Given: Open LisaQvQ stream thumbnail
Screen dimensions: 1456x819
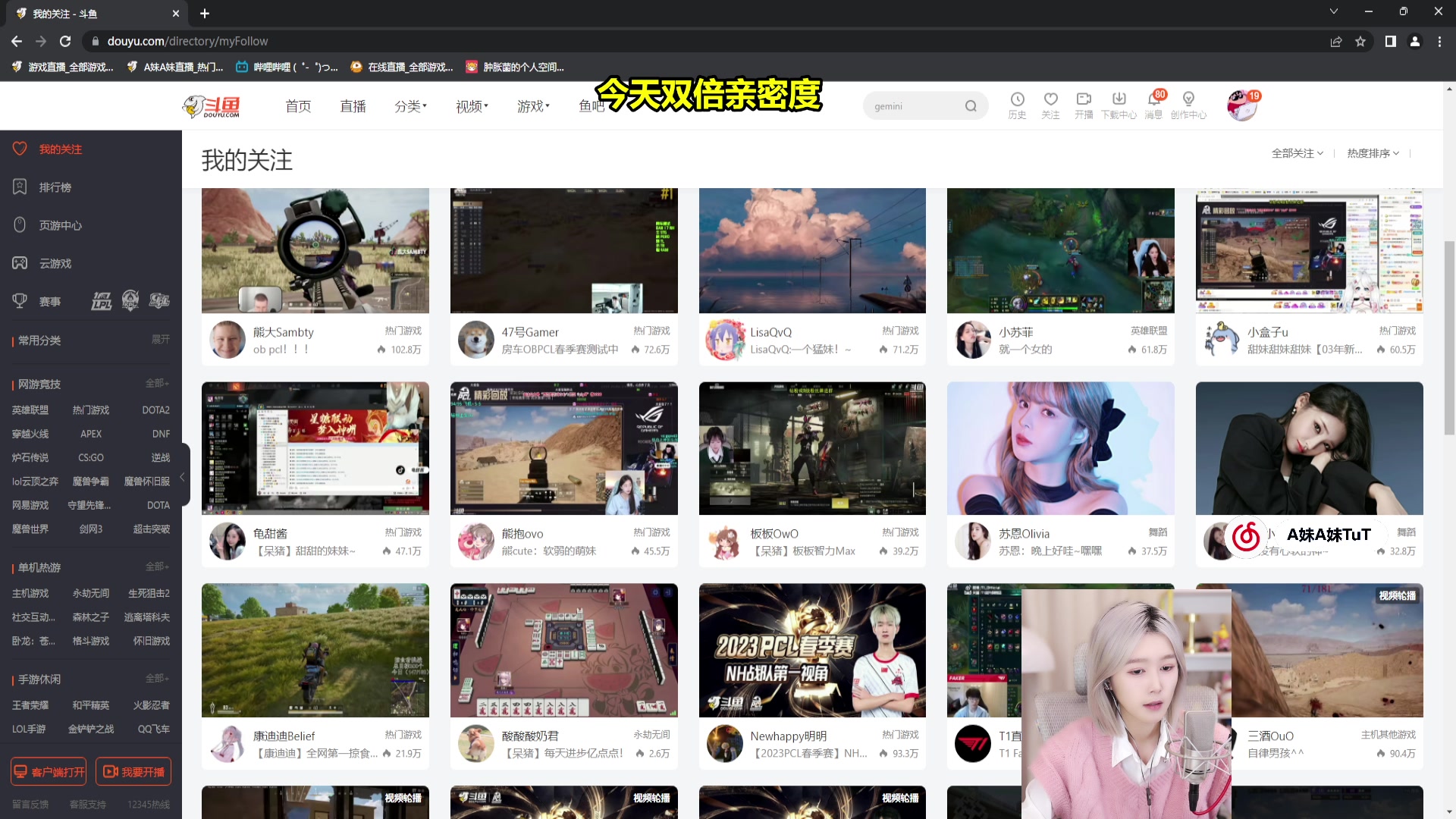Looking at the screenshot, I should [x=812, y=251].
